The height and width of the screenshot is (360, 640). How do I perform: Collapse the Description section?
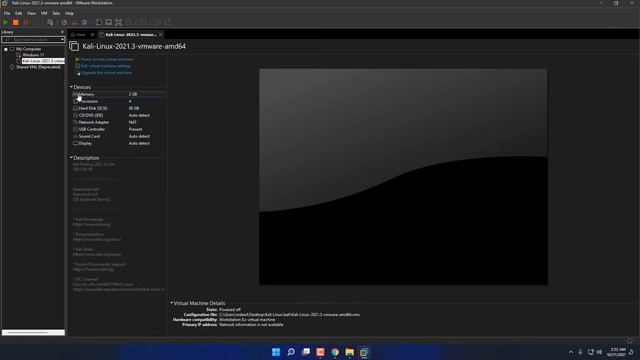coord(71,158)
